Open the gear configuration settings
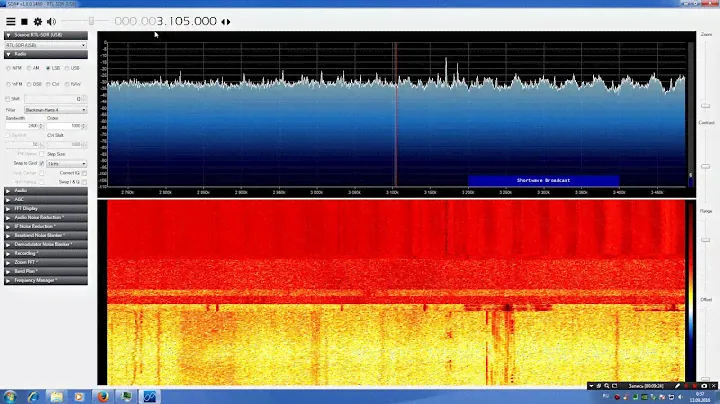 coord(38,21)
